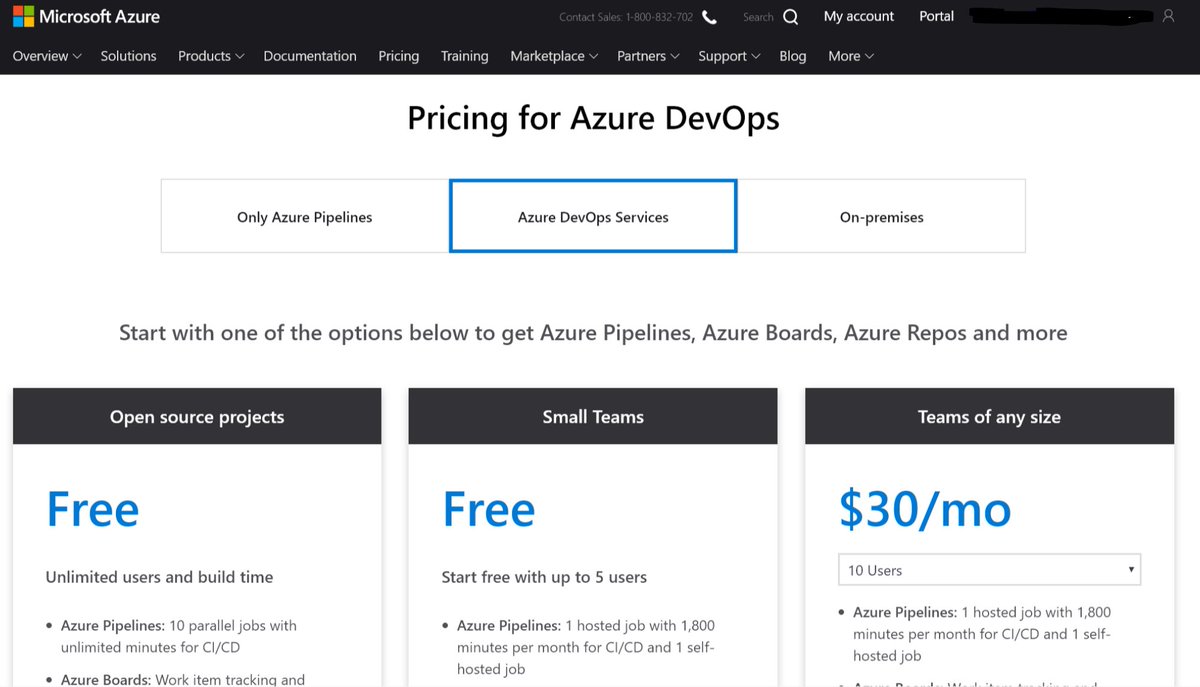Open the Training page
This screenshot has height=687, width=1200.
pyautogui.click(x=465, y=56)
